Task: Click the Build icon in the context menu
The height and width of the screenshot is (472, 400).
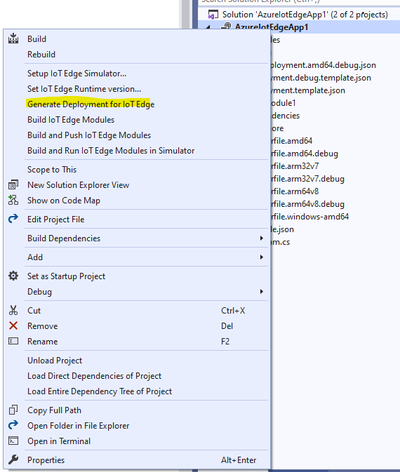Action: [x=13, y=39]
